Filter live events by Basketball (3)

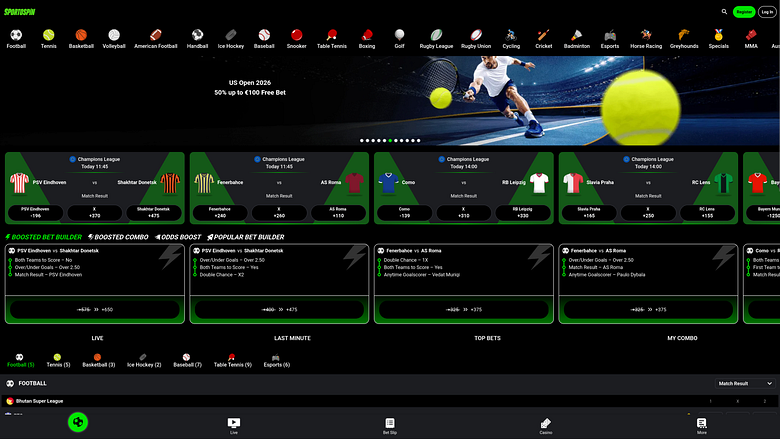[x=98, y=360]
